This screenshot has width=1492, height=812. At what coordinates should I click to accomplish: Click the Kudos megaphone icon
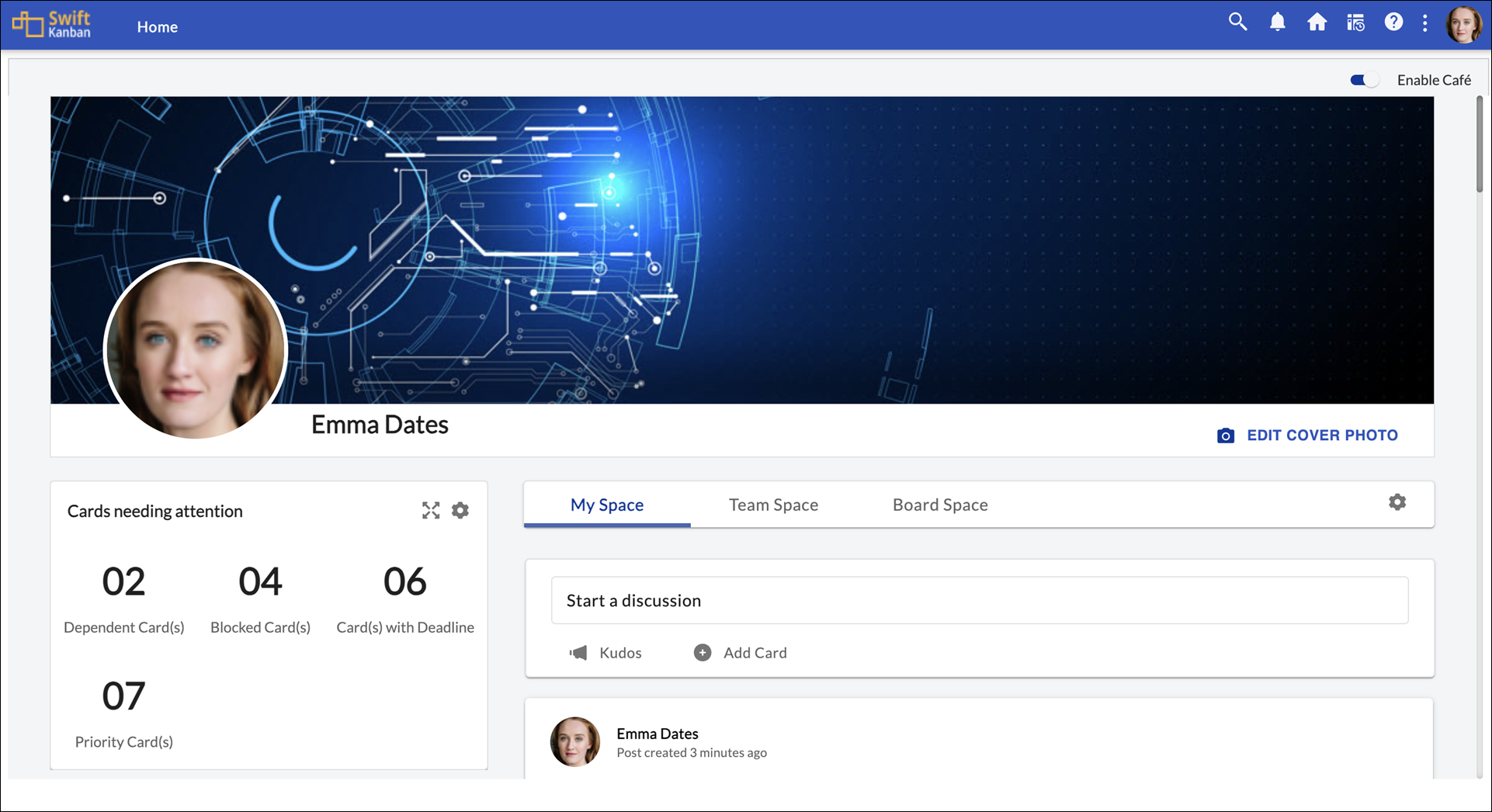click(578, 653)
